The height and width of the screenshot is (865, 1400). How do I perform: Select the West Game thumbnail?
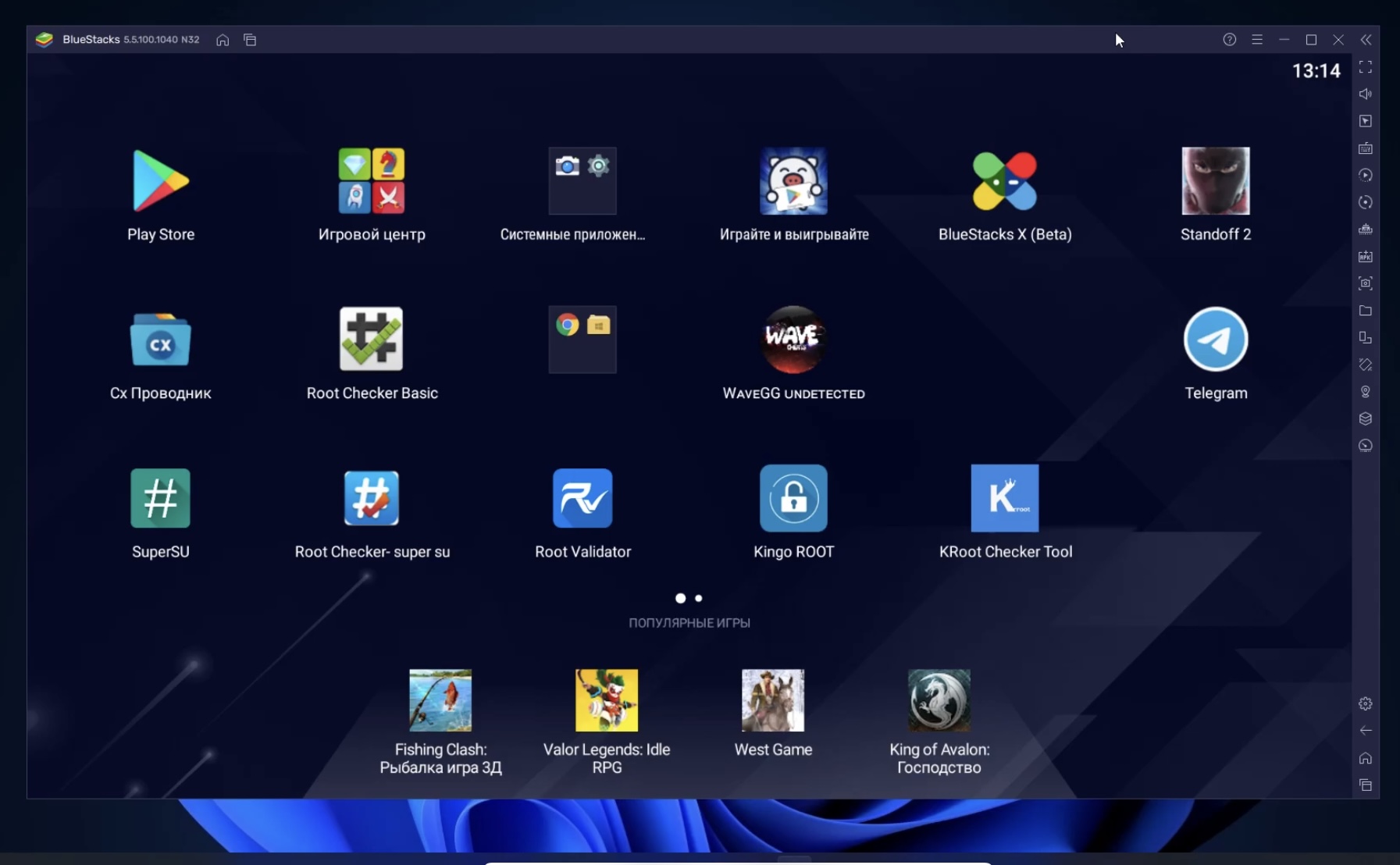pyautogui.click(x=773, y=700)
